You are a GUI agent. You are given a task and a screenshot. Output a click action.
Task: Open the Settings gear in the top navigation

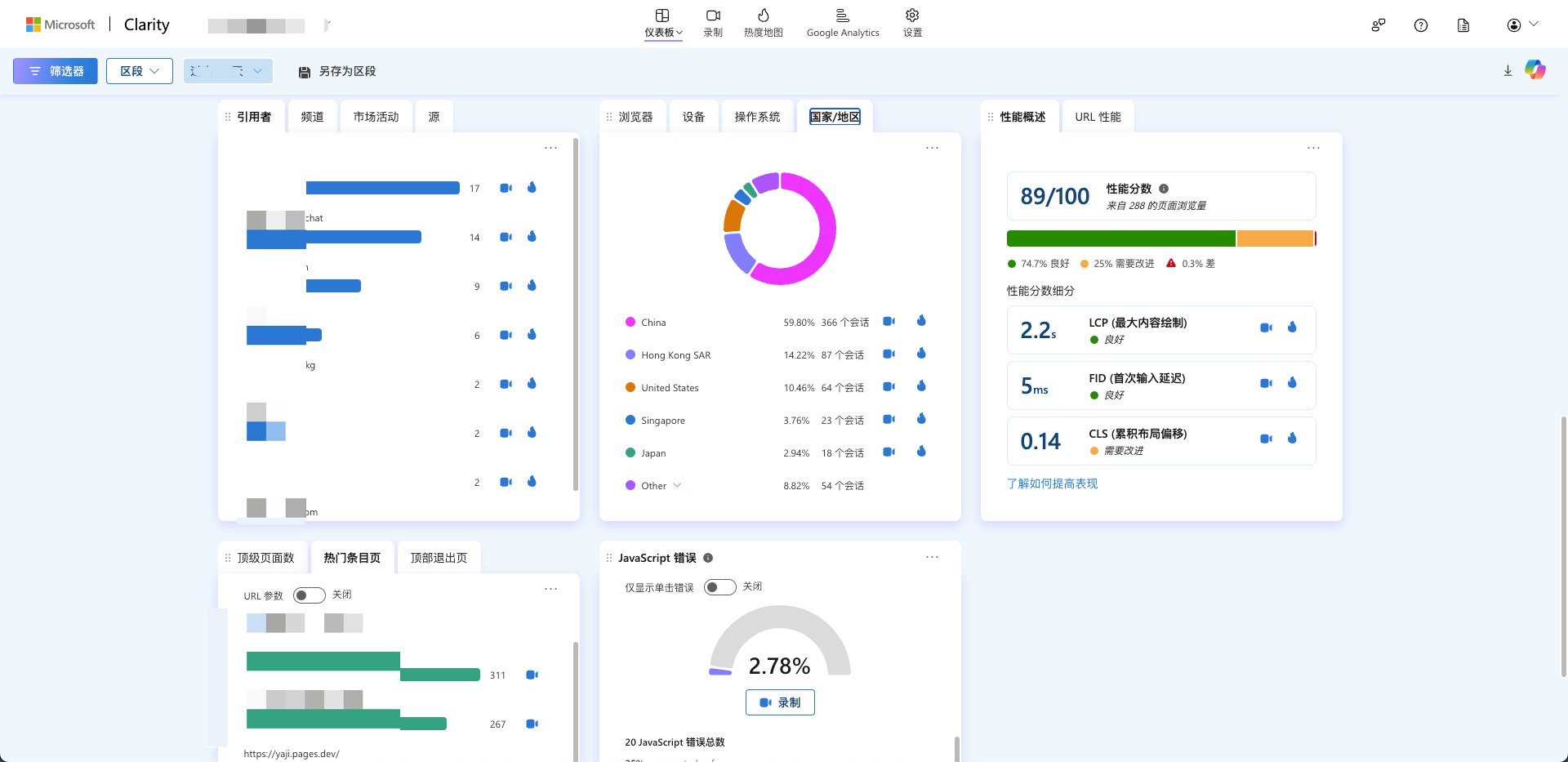[912, 23]
